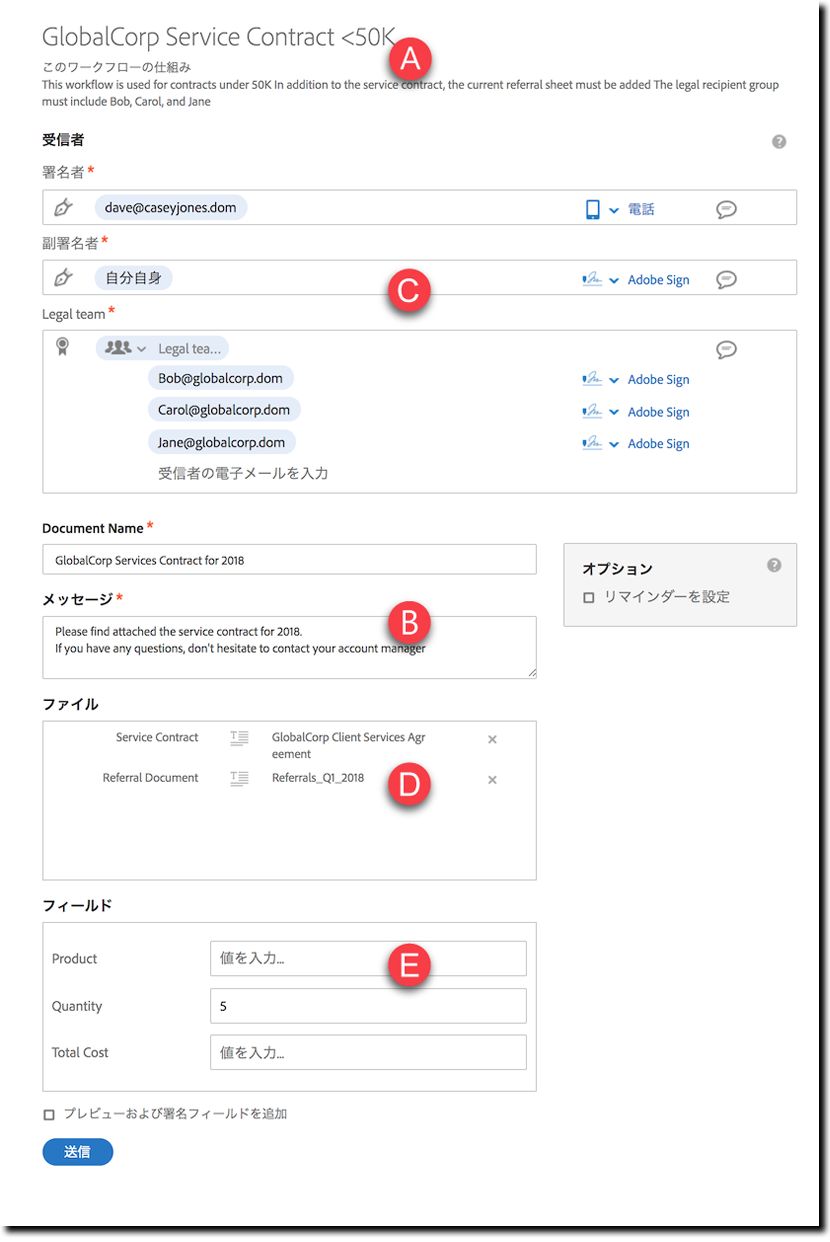Click the help icon beside 受信者 heading
Image resolution: width=830 pixels, height=1242 pixels.
click(779, 142)
